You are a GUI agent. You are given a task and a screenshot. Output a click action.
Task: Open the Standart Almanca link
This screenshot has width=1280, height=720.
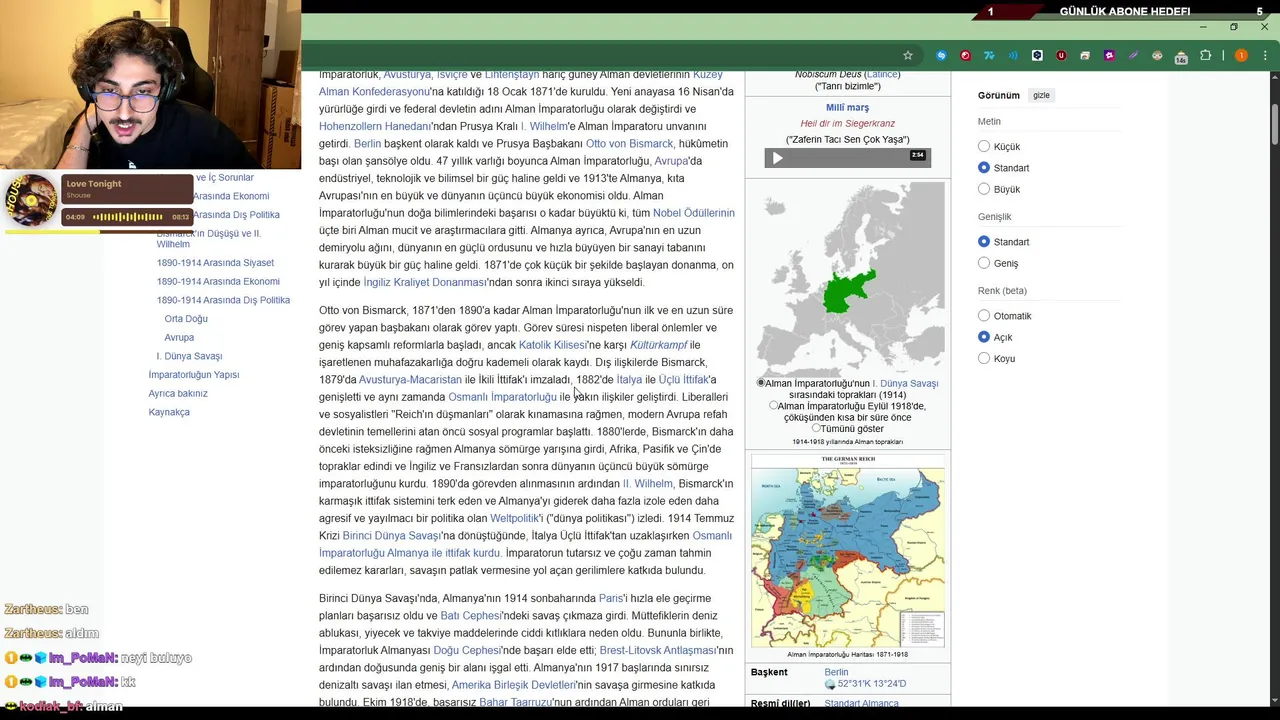coord(861,704)
